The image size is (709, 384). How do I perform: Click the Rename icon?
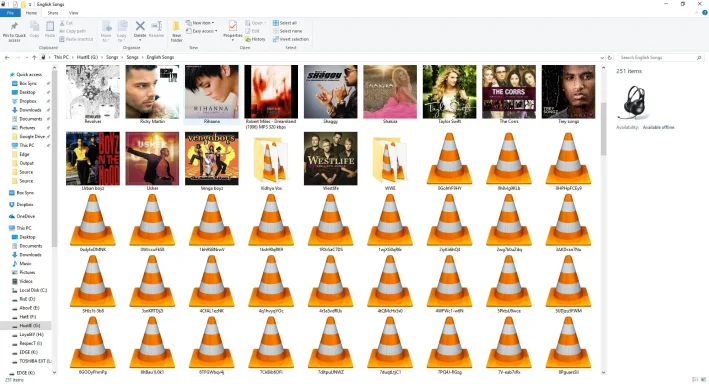pyautogui.click(x=156, y=26)
